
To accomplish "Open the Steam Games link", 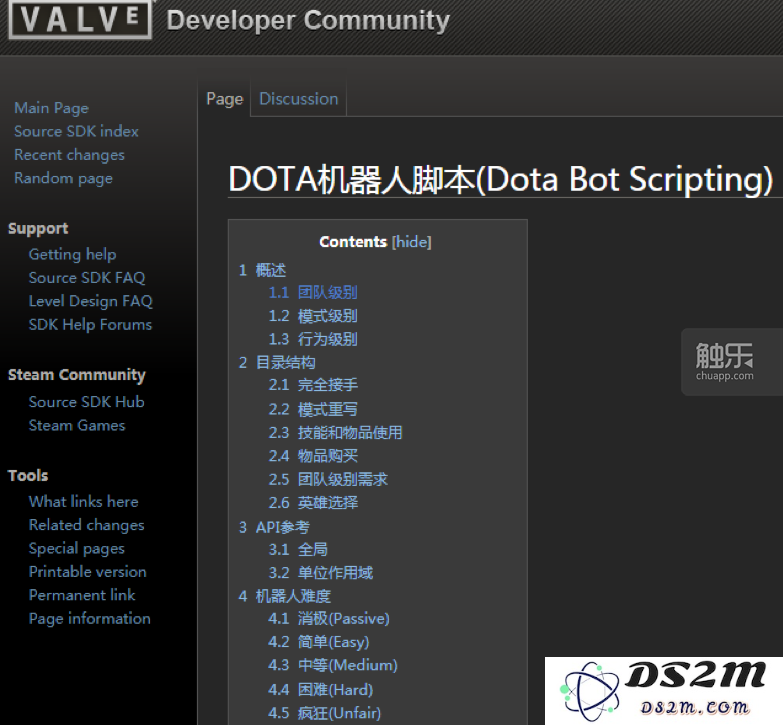I will click(x=77, y=425).
